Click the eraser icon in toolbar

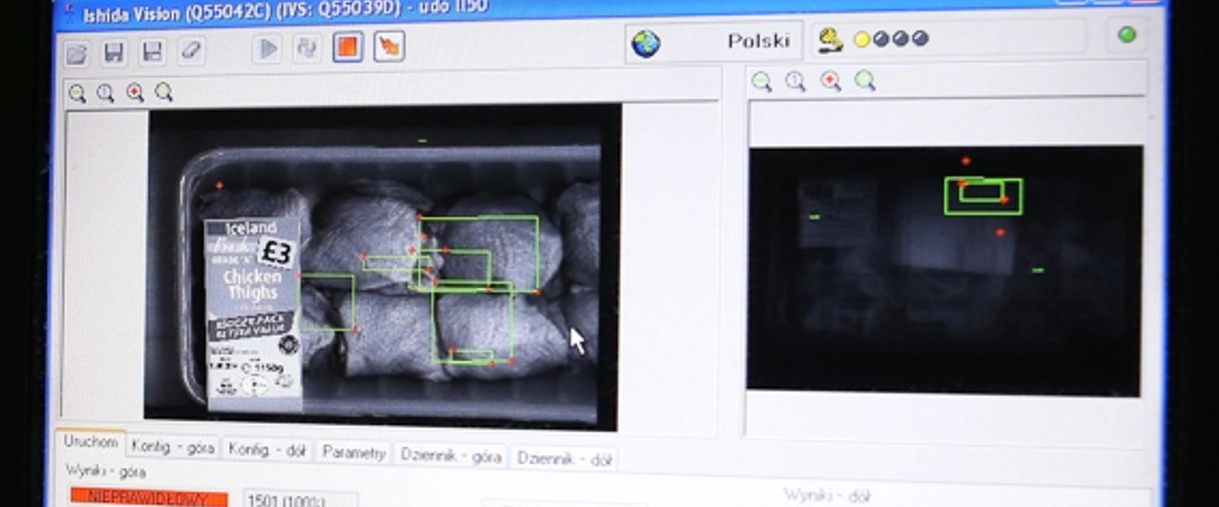[x=190, y=51]
